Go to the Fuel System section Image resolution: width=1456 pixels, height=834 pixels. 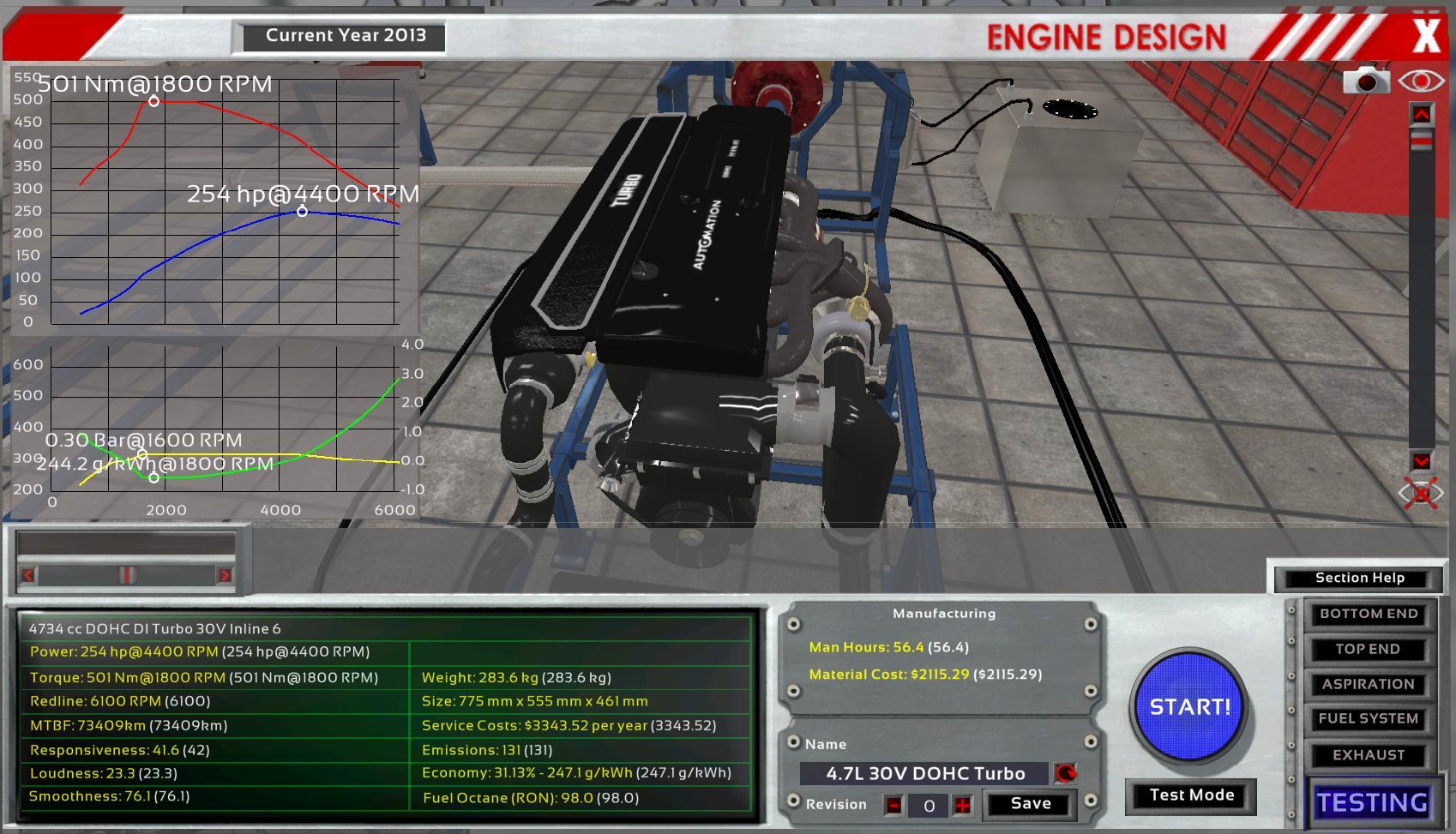pos(1369,719)
